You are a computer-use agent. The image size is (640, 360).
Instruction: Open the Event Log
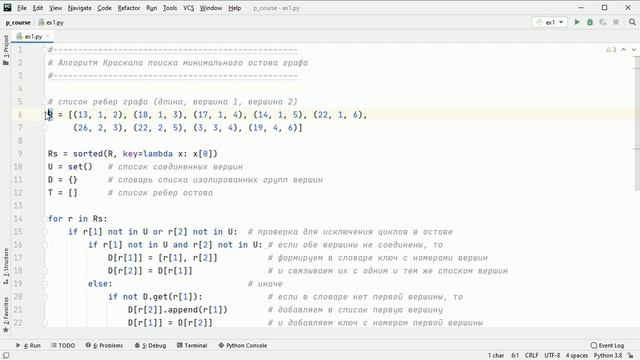click(x=607, y=345)
